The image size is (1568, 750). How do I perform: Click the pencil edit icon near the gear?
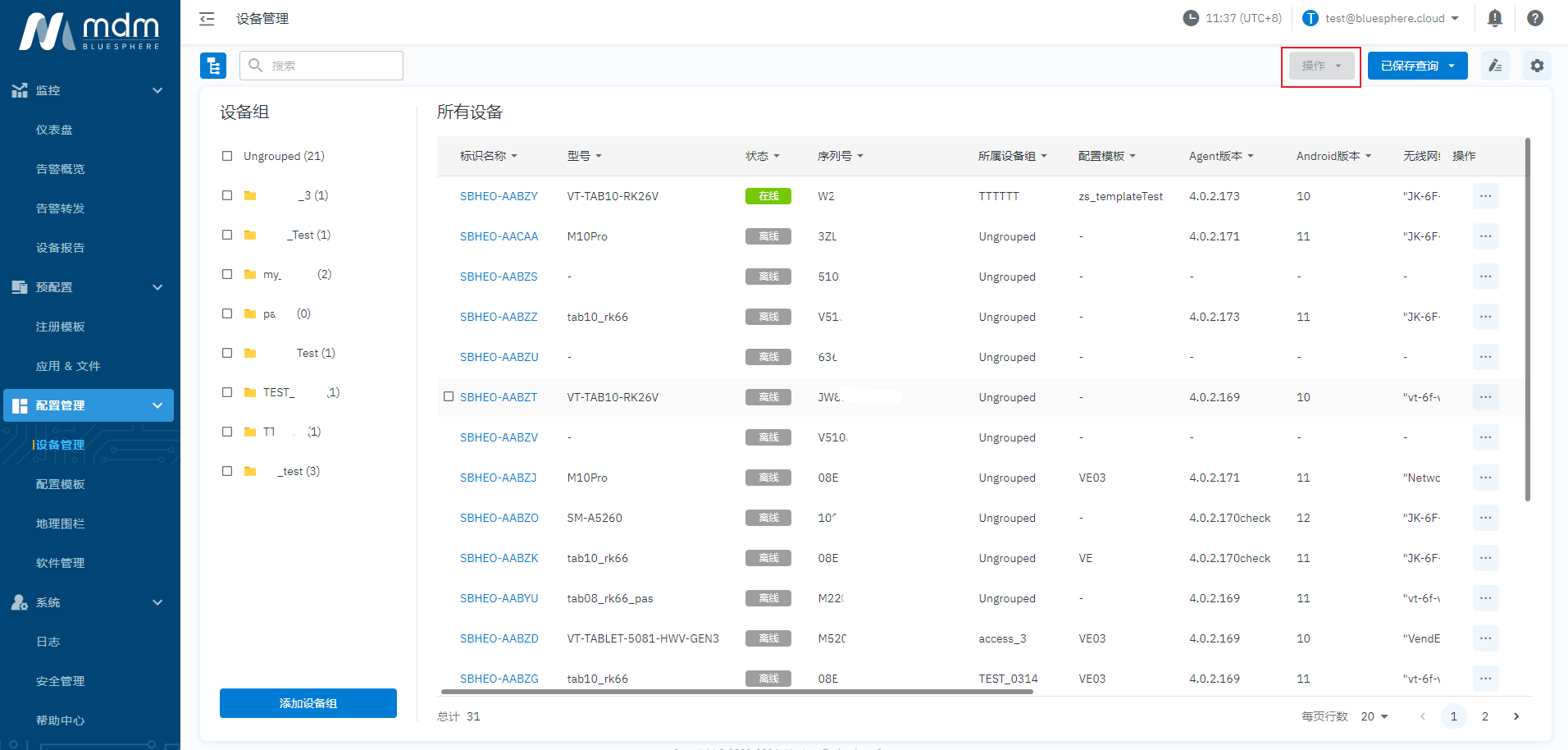[x=1495, y=66]
